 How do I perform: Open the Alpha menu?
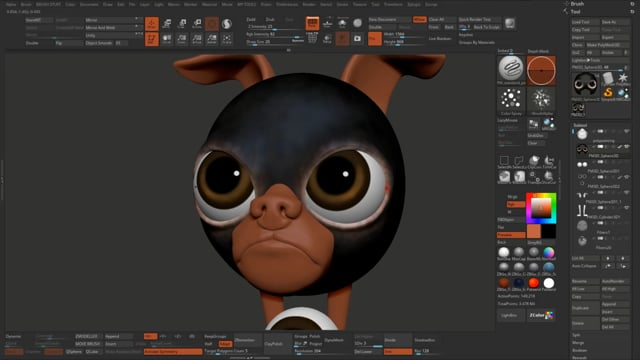click(11, 4)
